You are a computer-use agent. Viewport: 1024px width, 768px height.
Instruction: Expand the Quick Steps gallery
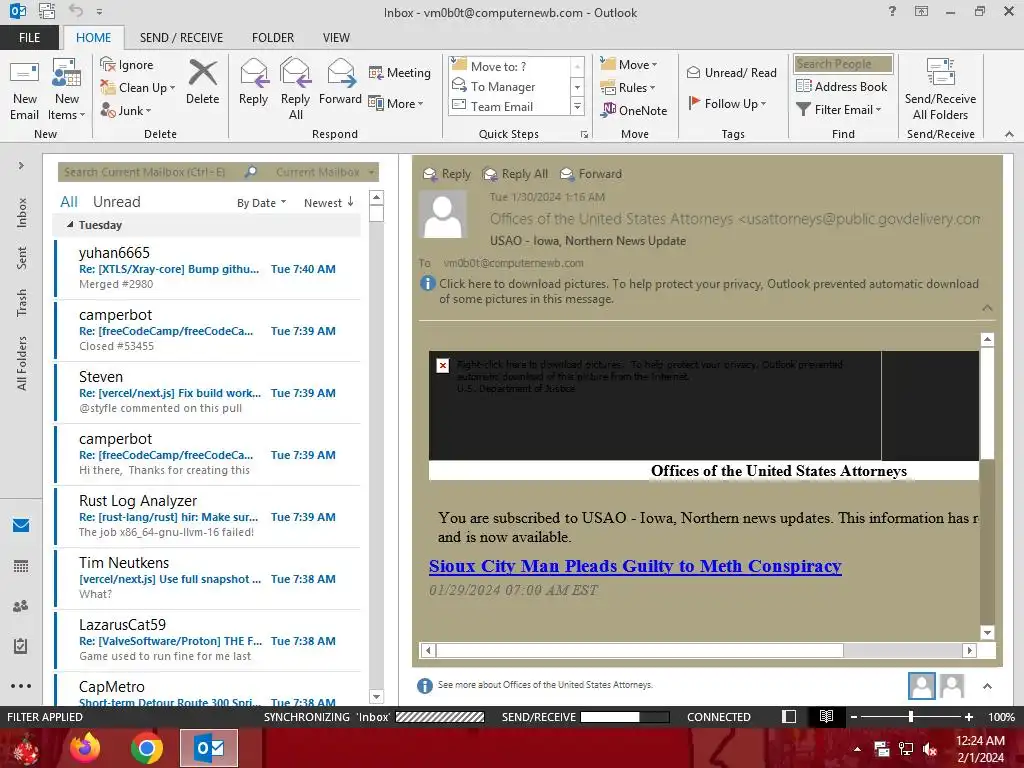577,106
